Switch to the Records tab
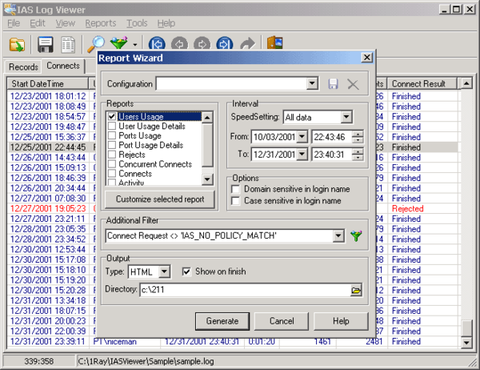 point(23,67)
